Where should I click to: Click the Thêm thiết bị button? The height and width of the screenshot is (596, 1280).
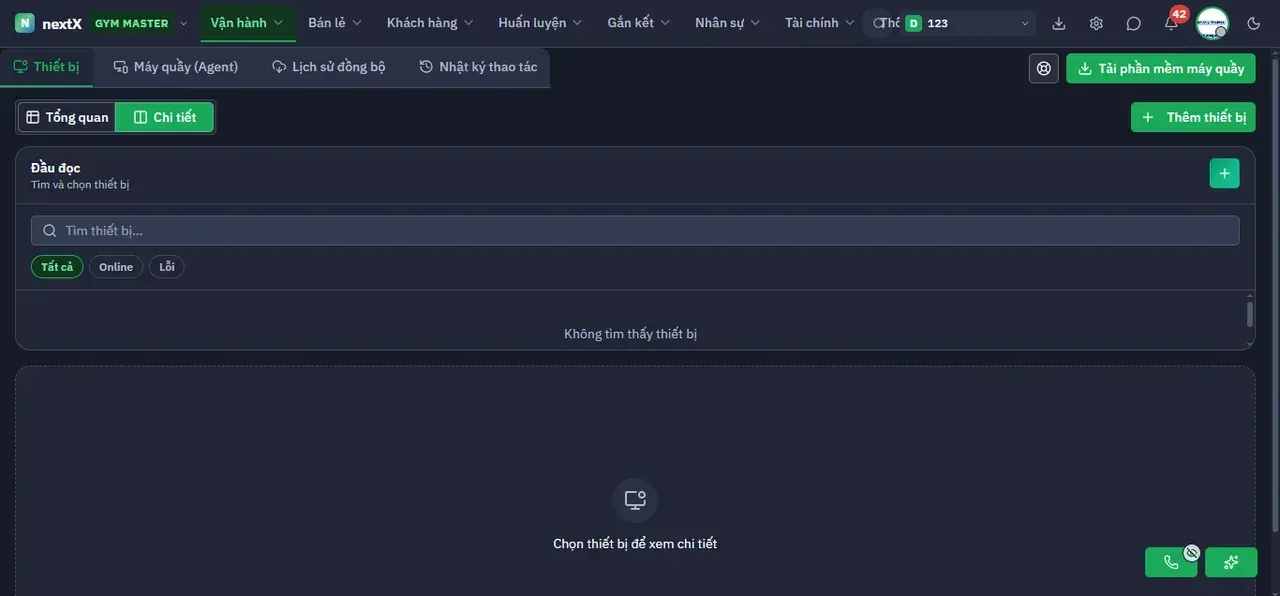pyautogui.click(x=1193, y=117)
